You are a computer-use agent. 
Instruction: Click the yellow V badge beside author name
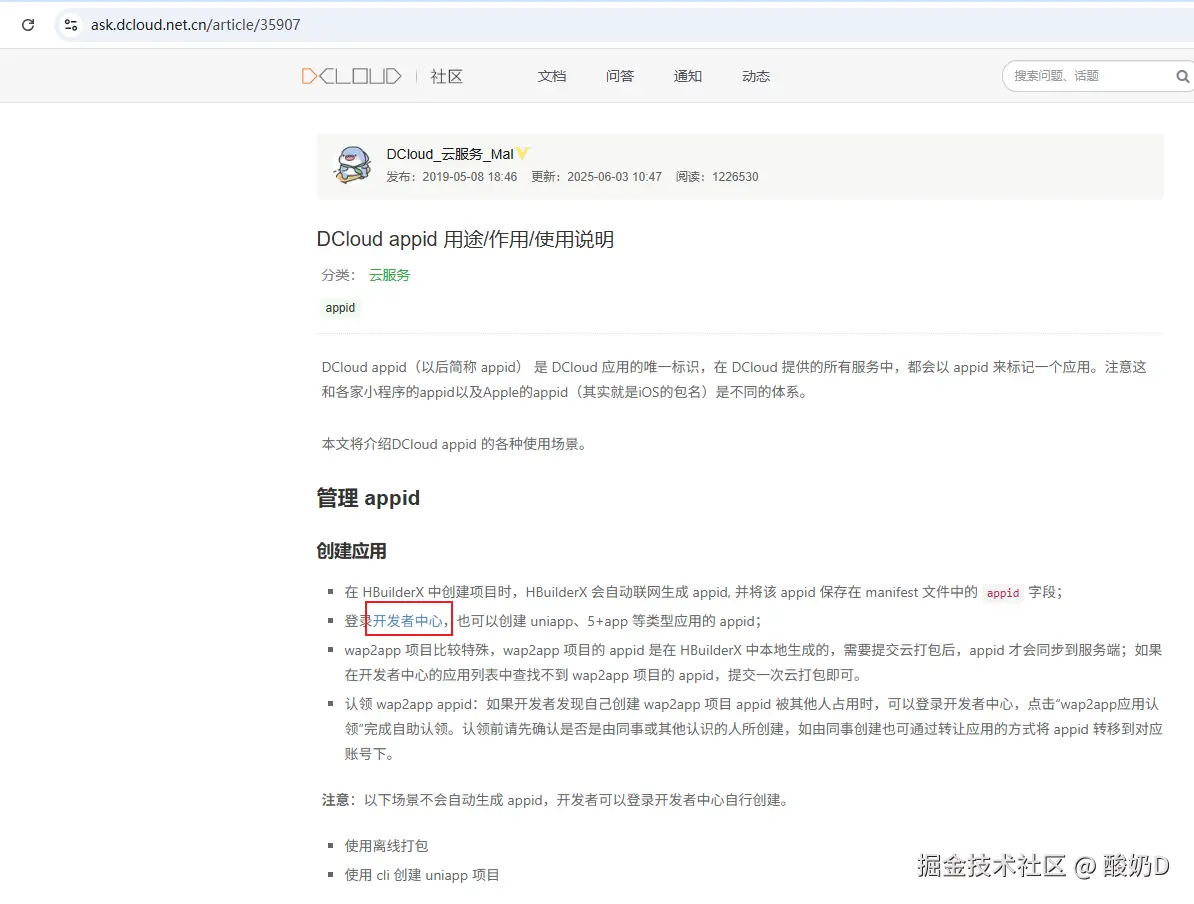pyautogui.click(x=522, y=153)
